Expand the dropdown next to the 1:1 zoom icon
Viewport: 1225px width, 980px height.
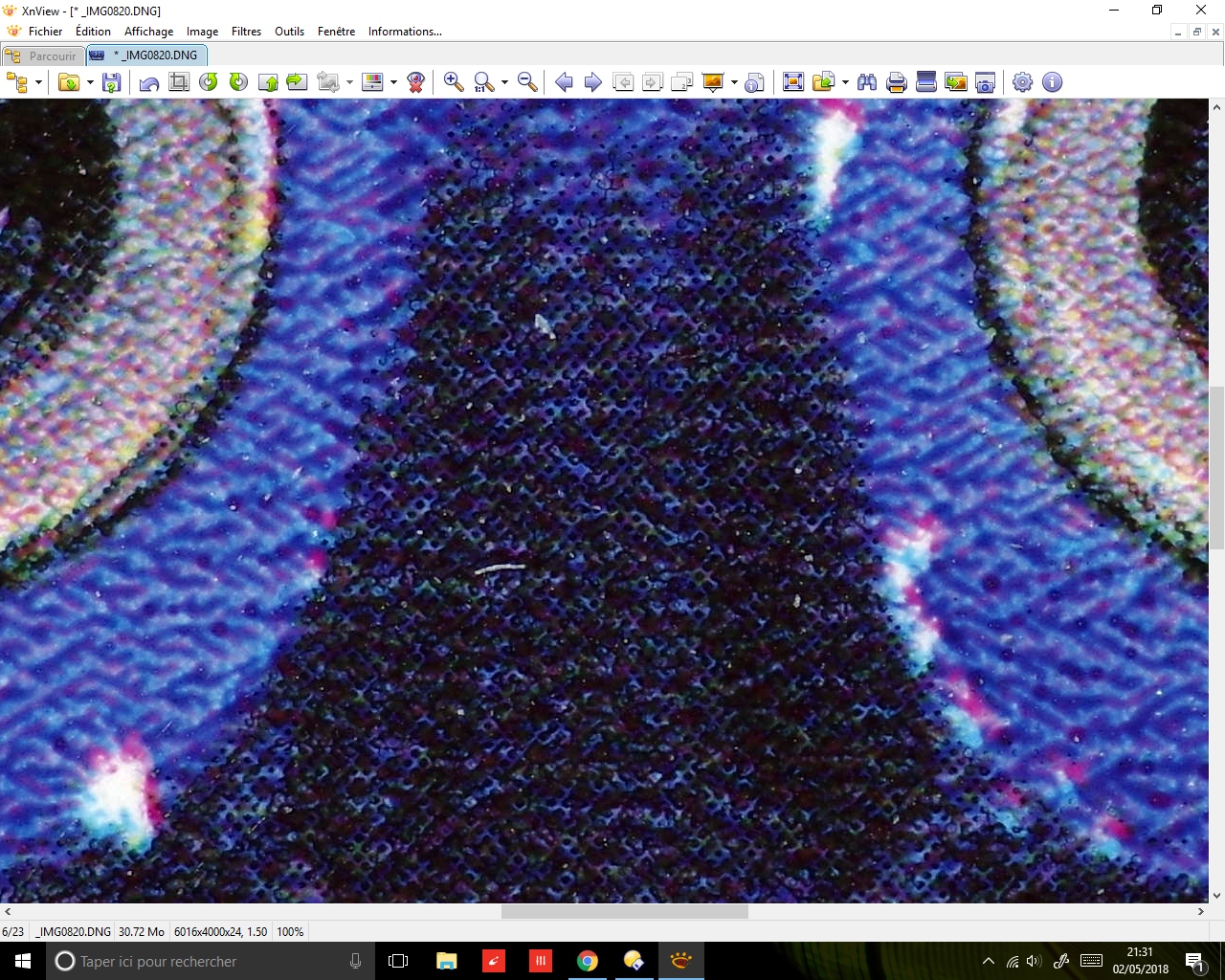(x=504, y=82)
